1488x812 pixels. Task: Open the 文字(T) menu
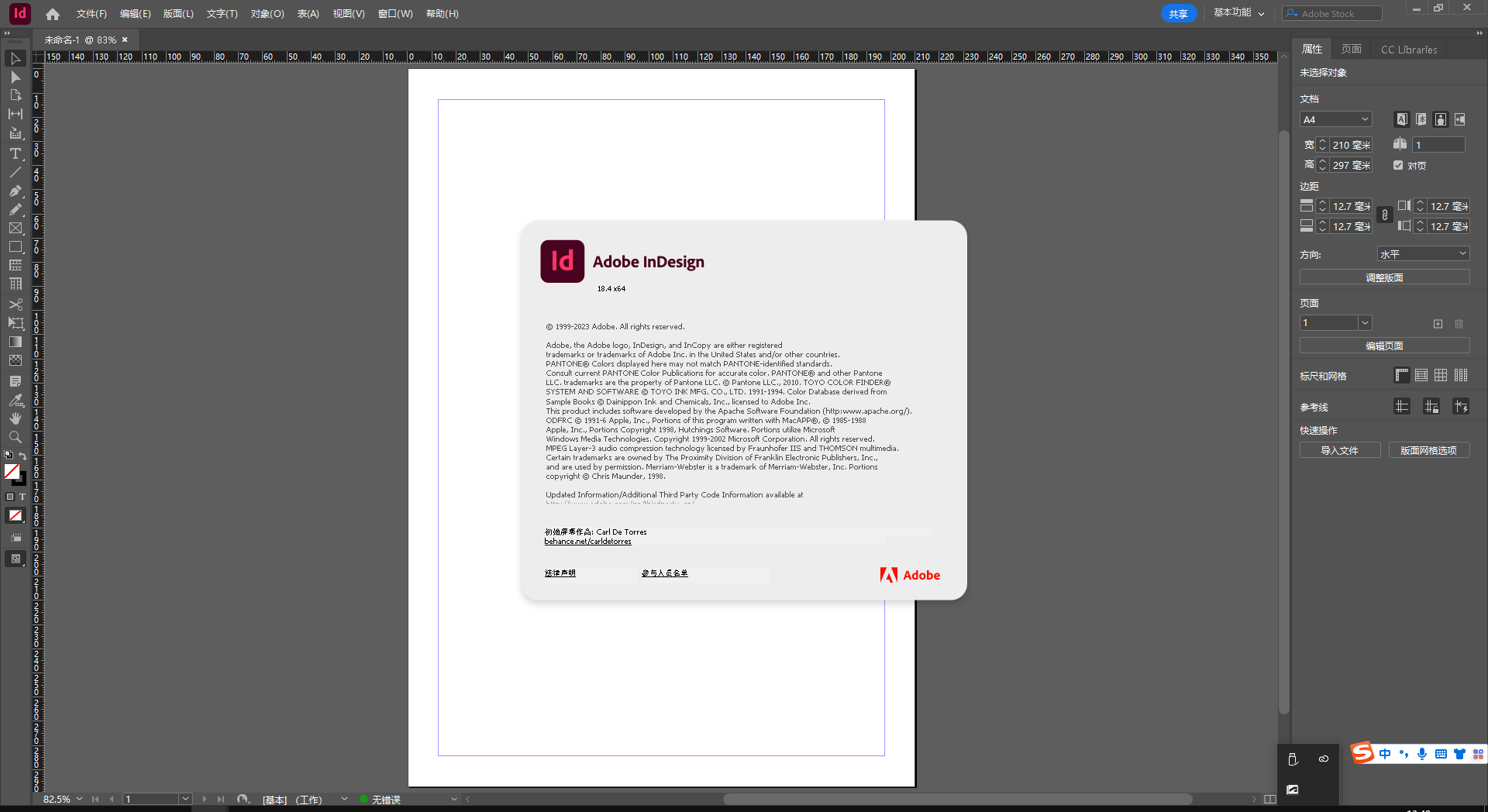point(221,13)
